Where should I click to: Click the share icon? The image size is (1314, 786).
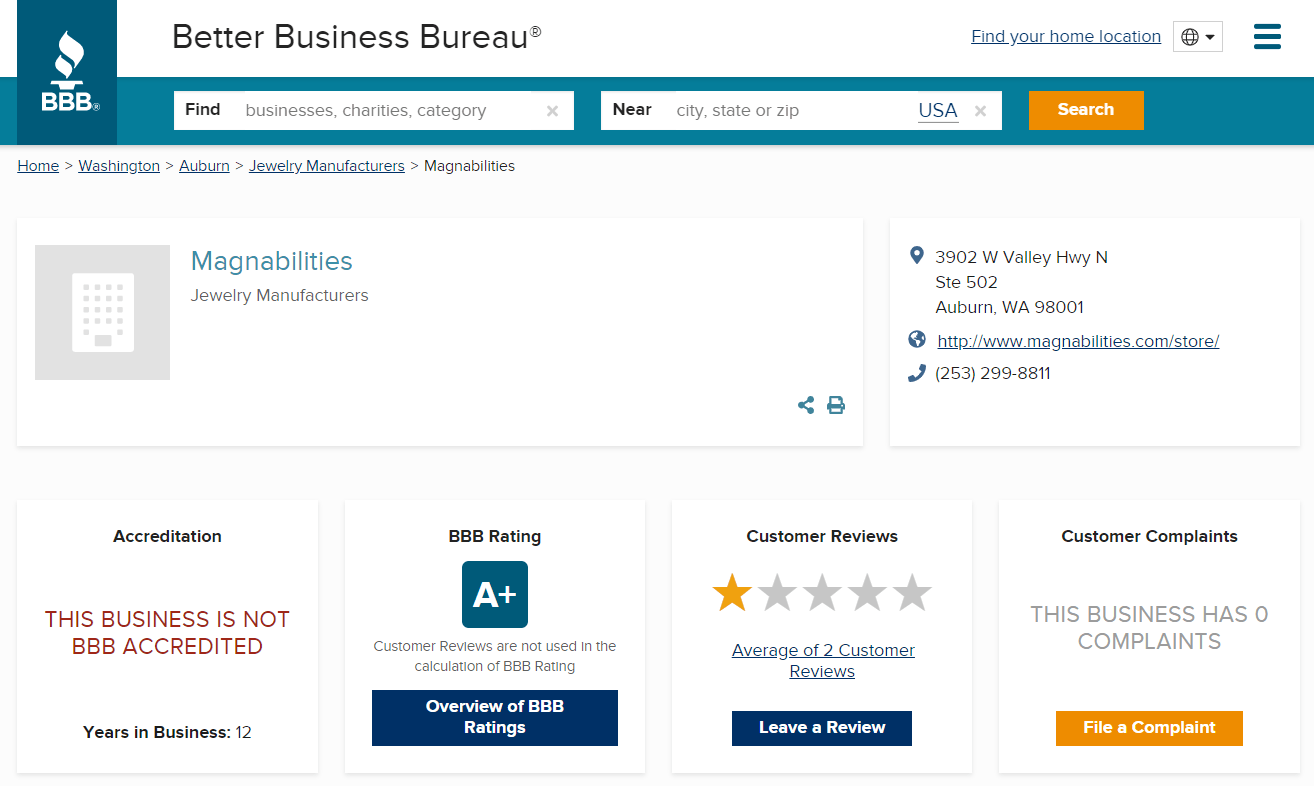pos(806,405)
